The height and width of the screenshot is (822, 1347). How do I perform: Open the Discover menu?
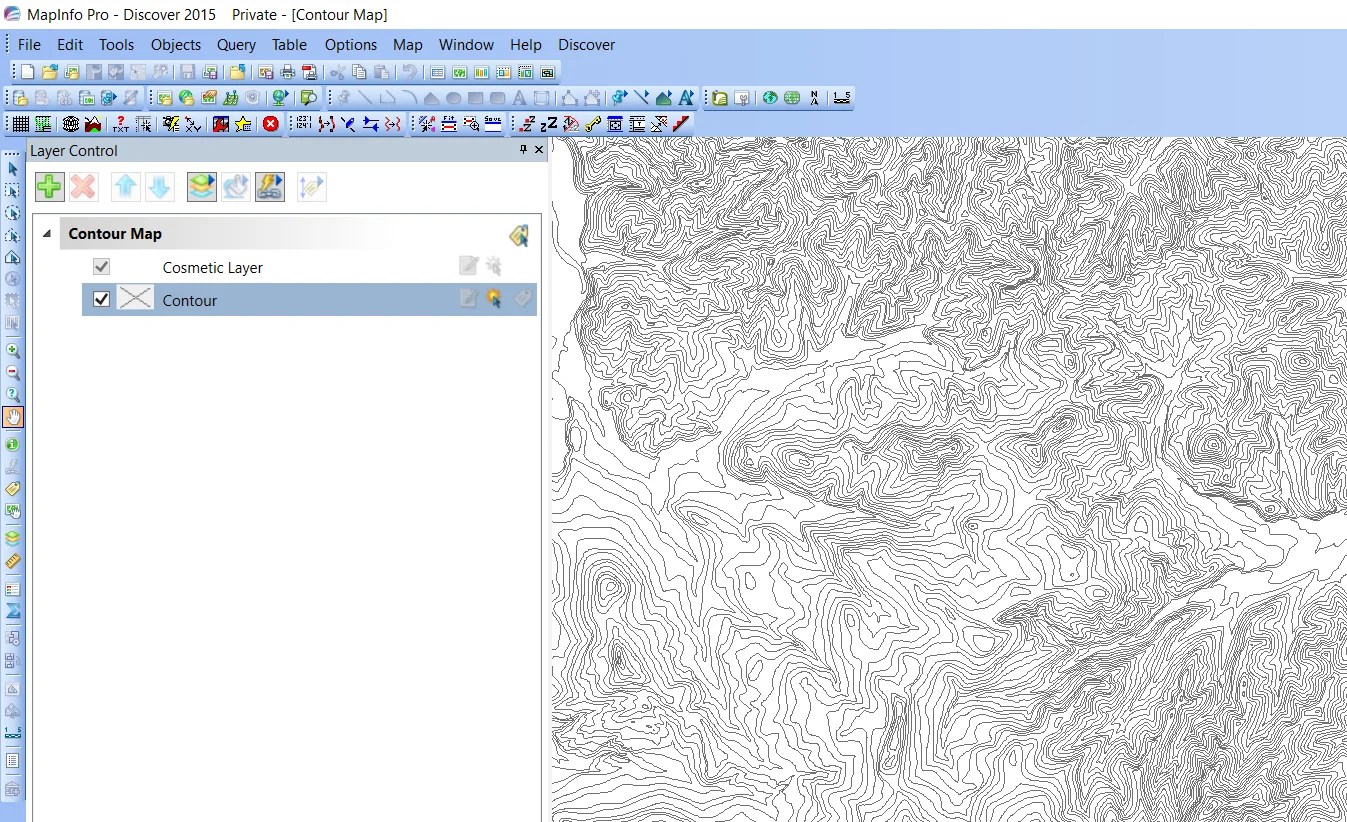click(586, 45)
